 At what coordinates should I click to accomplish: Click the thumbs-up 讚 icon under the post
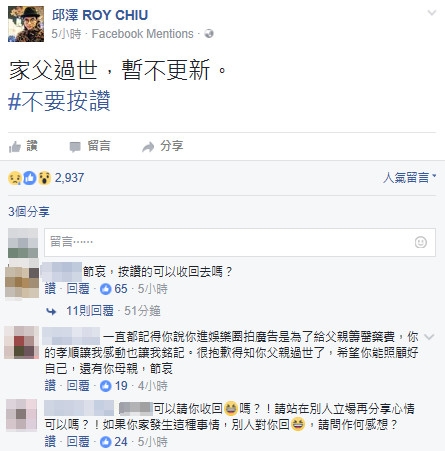[x=15, y=147]
